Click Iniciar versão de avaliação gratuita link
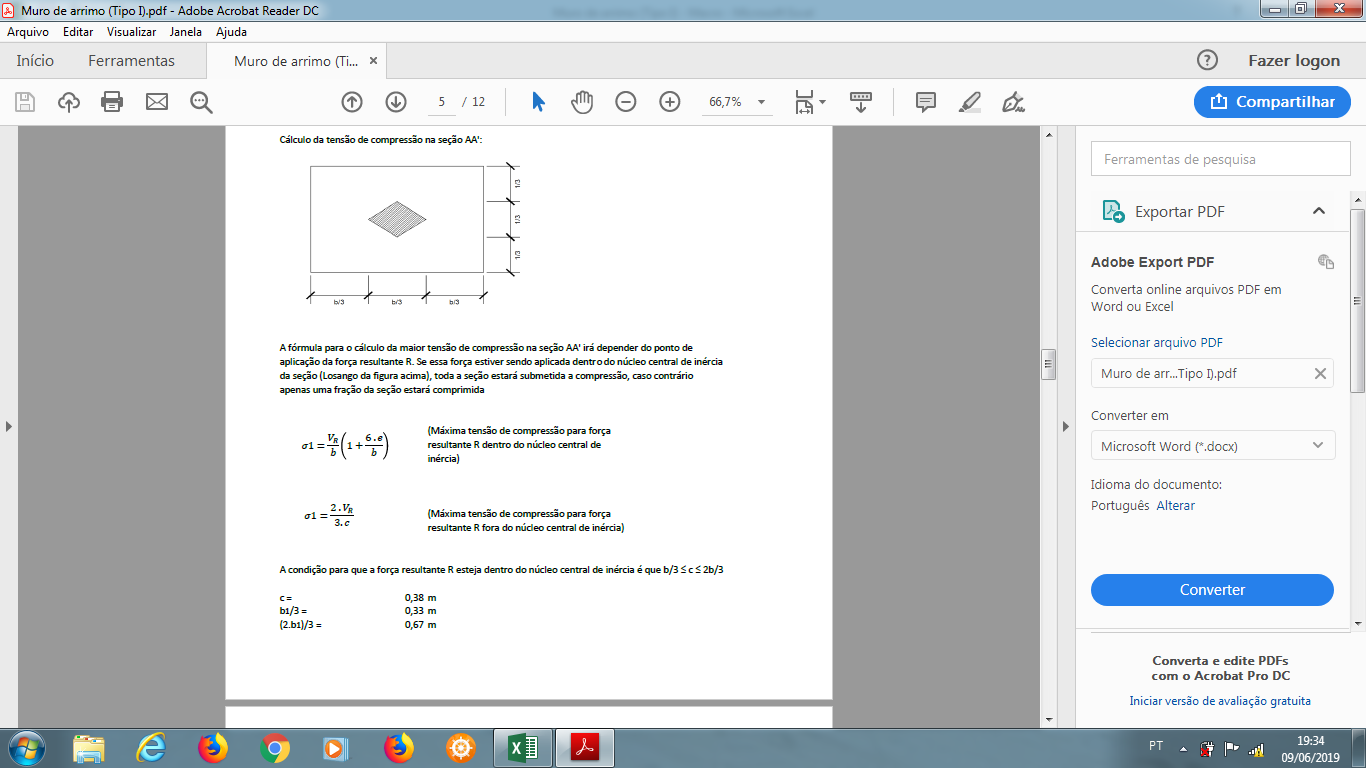 pyautogui.click(x=1220, y=701)
